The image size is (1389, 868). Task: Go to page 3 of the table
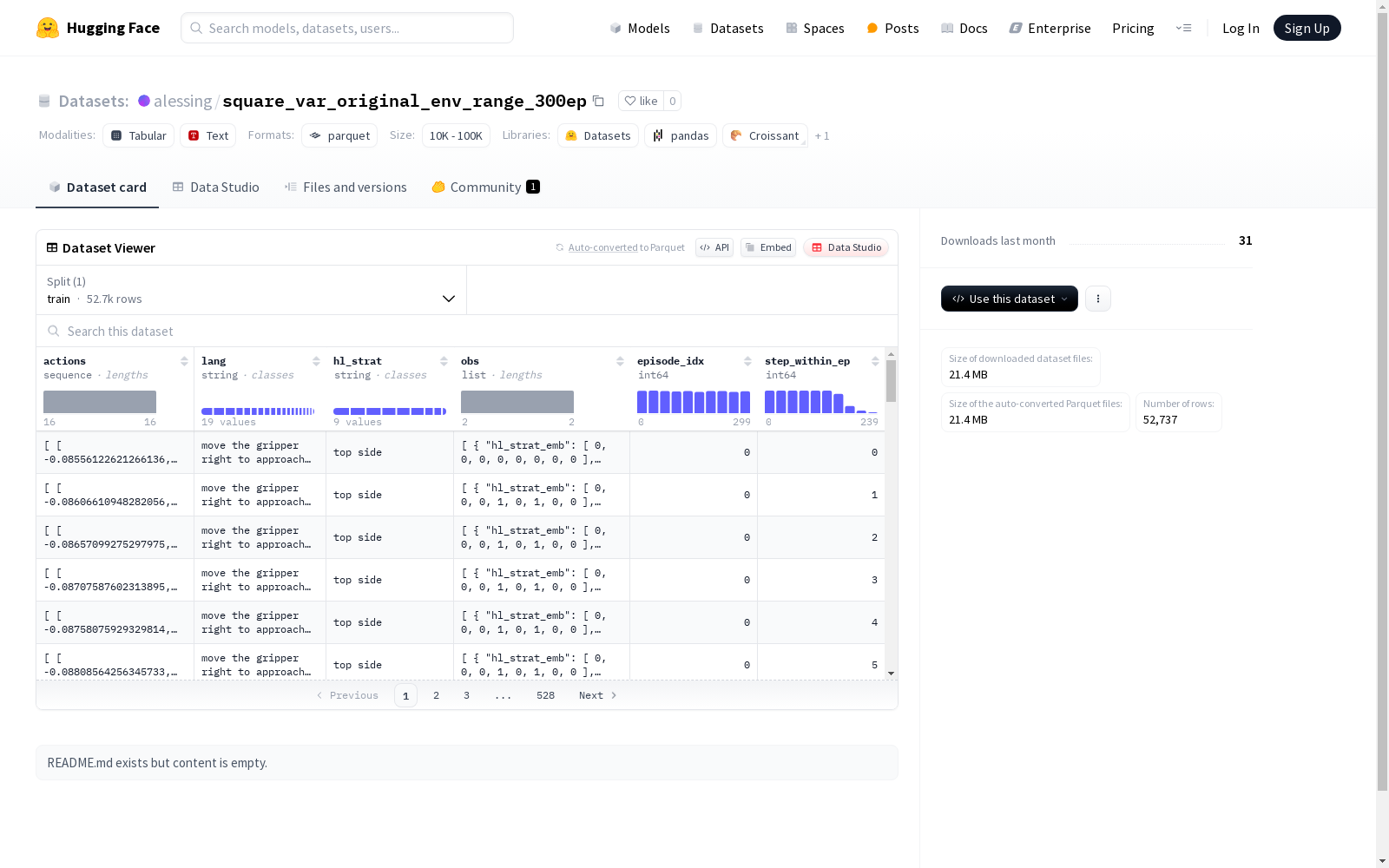[466, 695]
